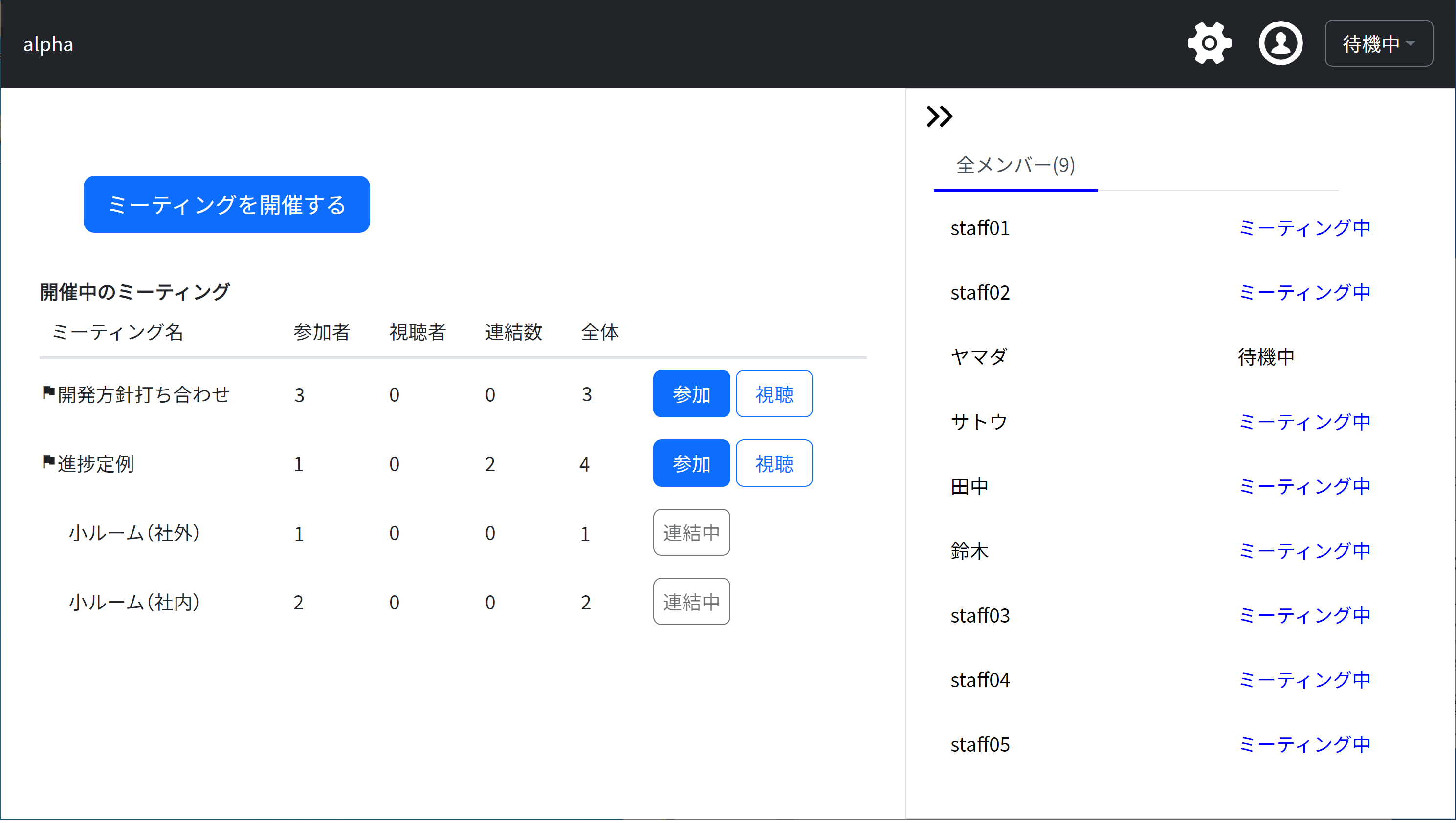1456x823 pixels.
Task: Click the 全体 column header
Action: 599,332
